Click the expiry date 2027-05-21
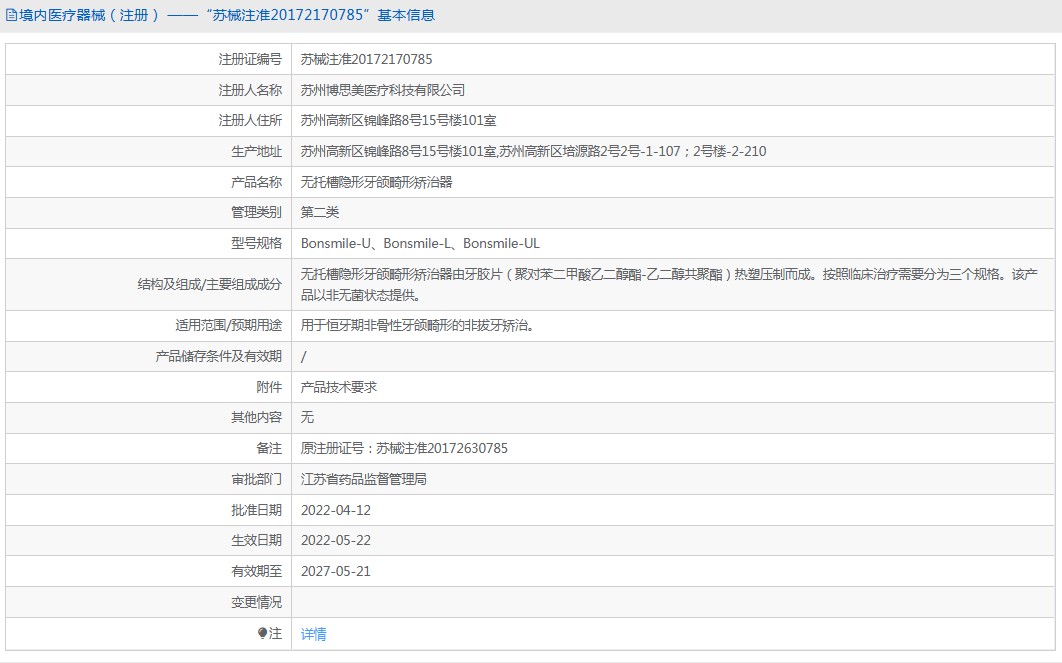Screen dimensions: 1062x663 (335, 571)
